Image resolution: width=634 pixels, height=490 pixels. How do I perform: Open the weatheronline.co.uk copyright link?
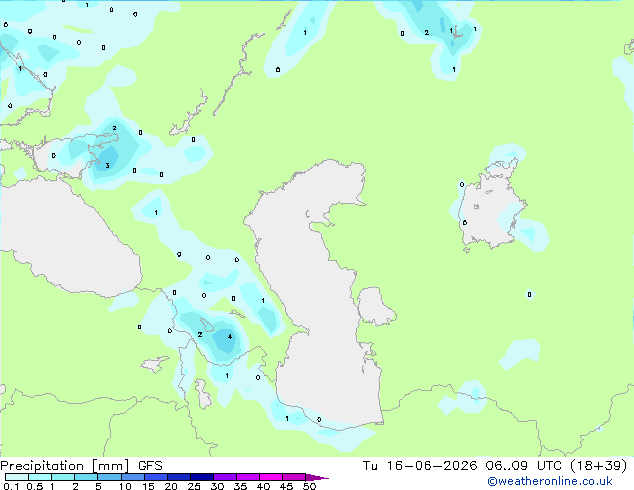pos(550,481)
